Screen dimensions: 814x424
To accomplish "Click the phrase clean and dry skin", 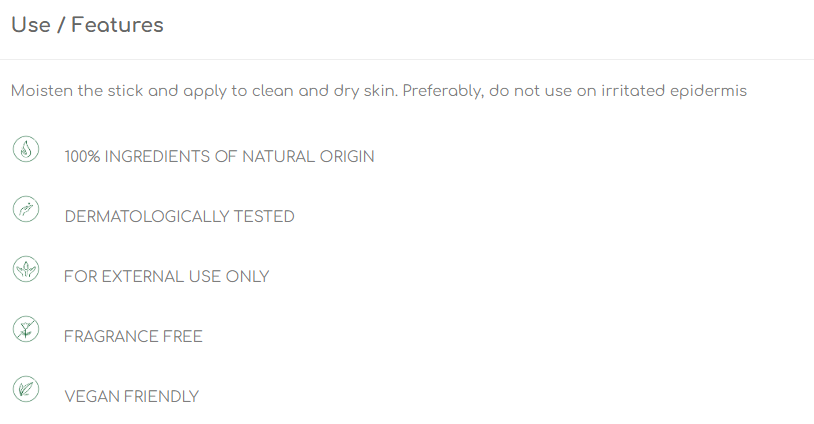I will (324, 92).
